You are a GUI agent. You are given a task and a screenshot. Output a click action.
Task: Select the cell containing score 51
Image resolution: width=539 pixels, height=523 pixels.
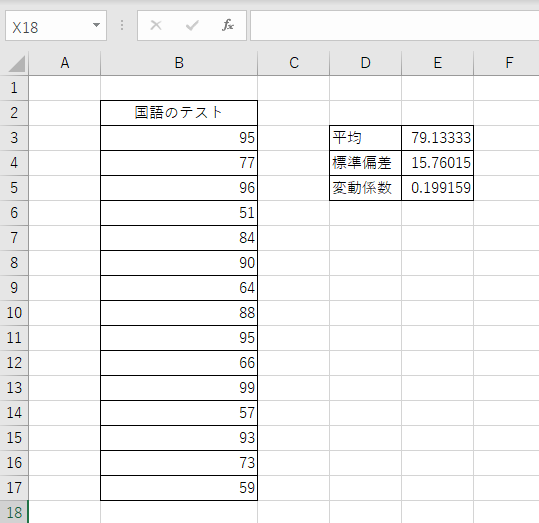click(x=179, y=213)
